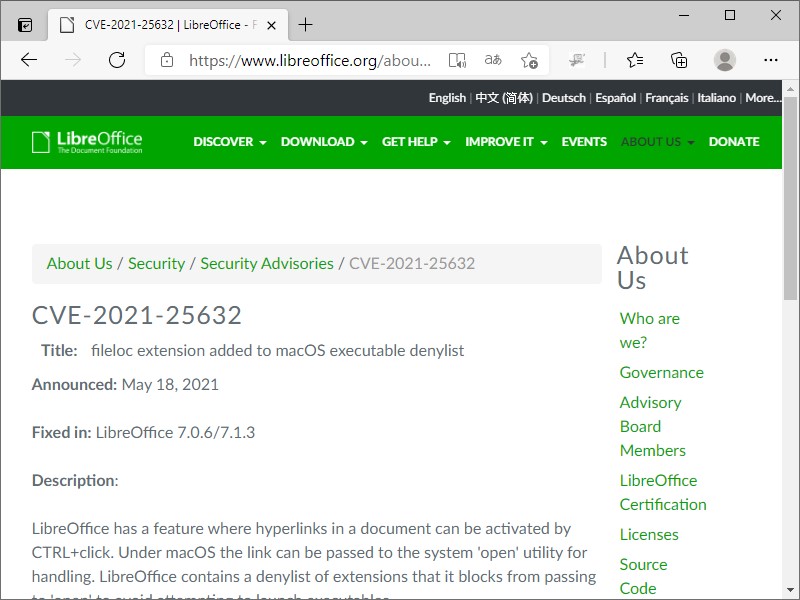Click the scrollbar up arrow
Viewport: 800px width, 600px height.
(x=790, y=89)
